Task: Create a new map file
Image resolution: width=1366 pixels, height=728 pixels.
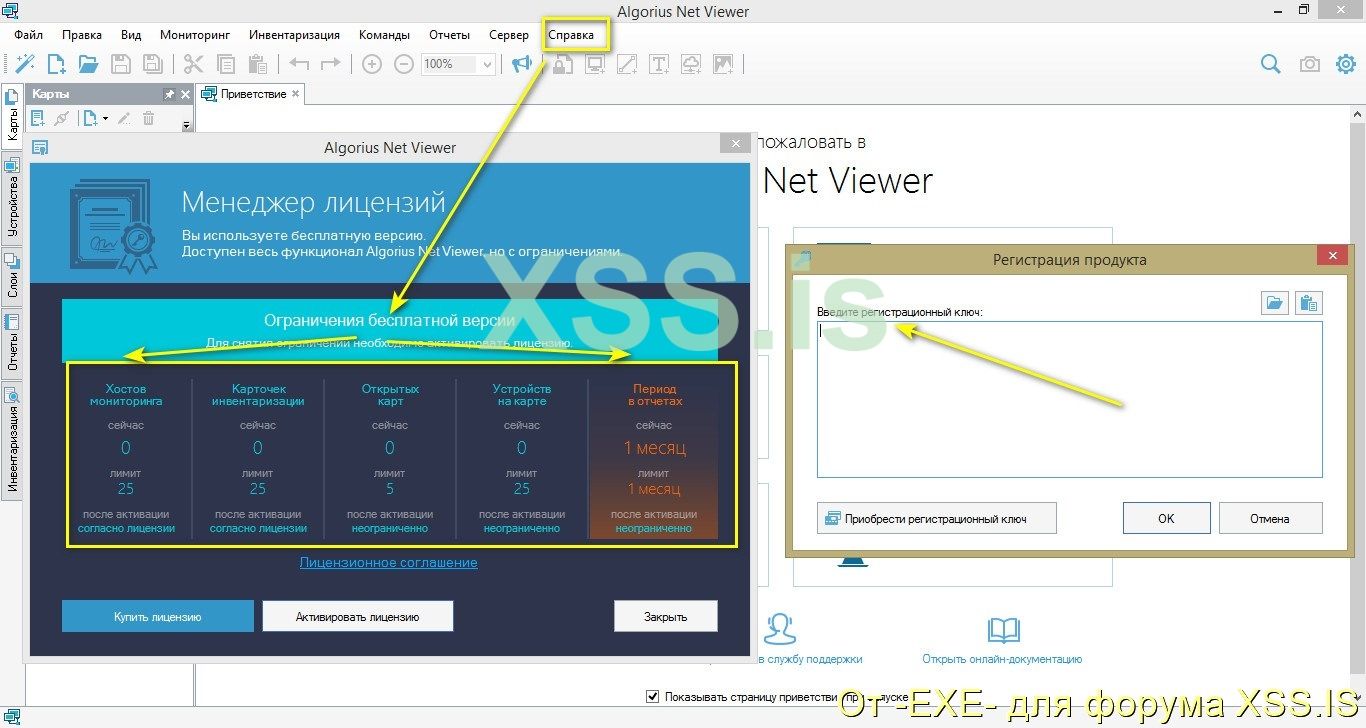Action: (57, 64)
